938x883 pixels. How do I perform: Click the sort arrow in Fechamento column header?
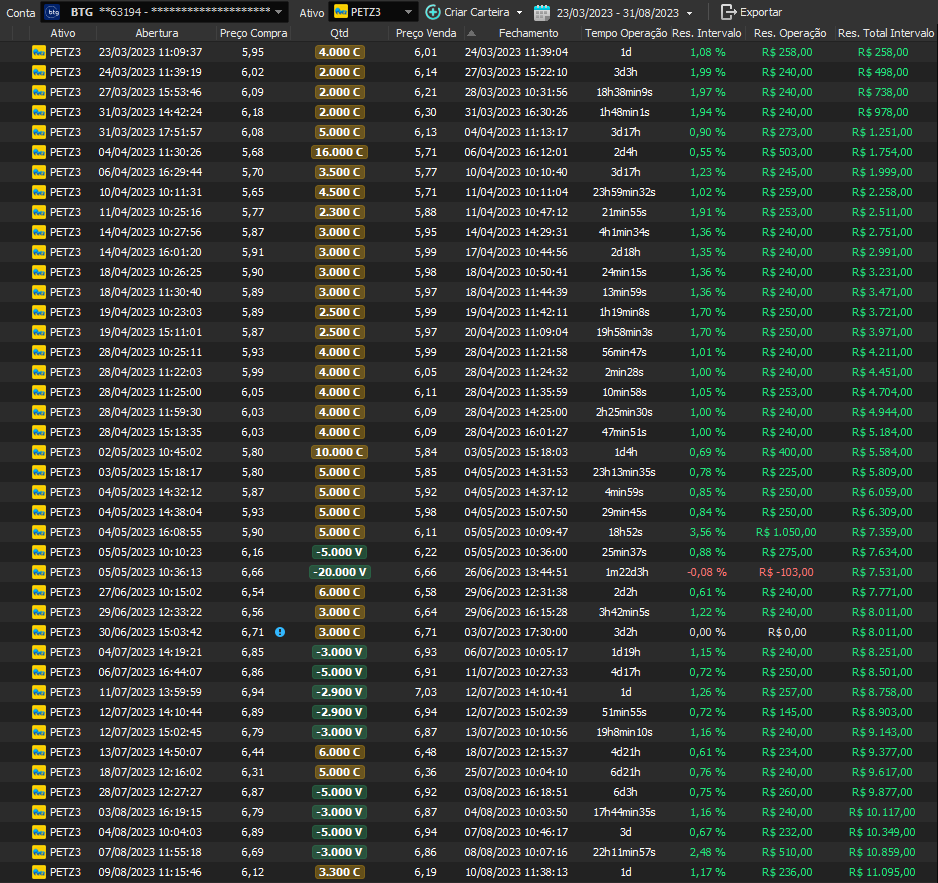(471, 33)
